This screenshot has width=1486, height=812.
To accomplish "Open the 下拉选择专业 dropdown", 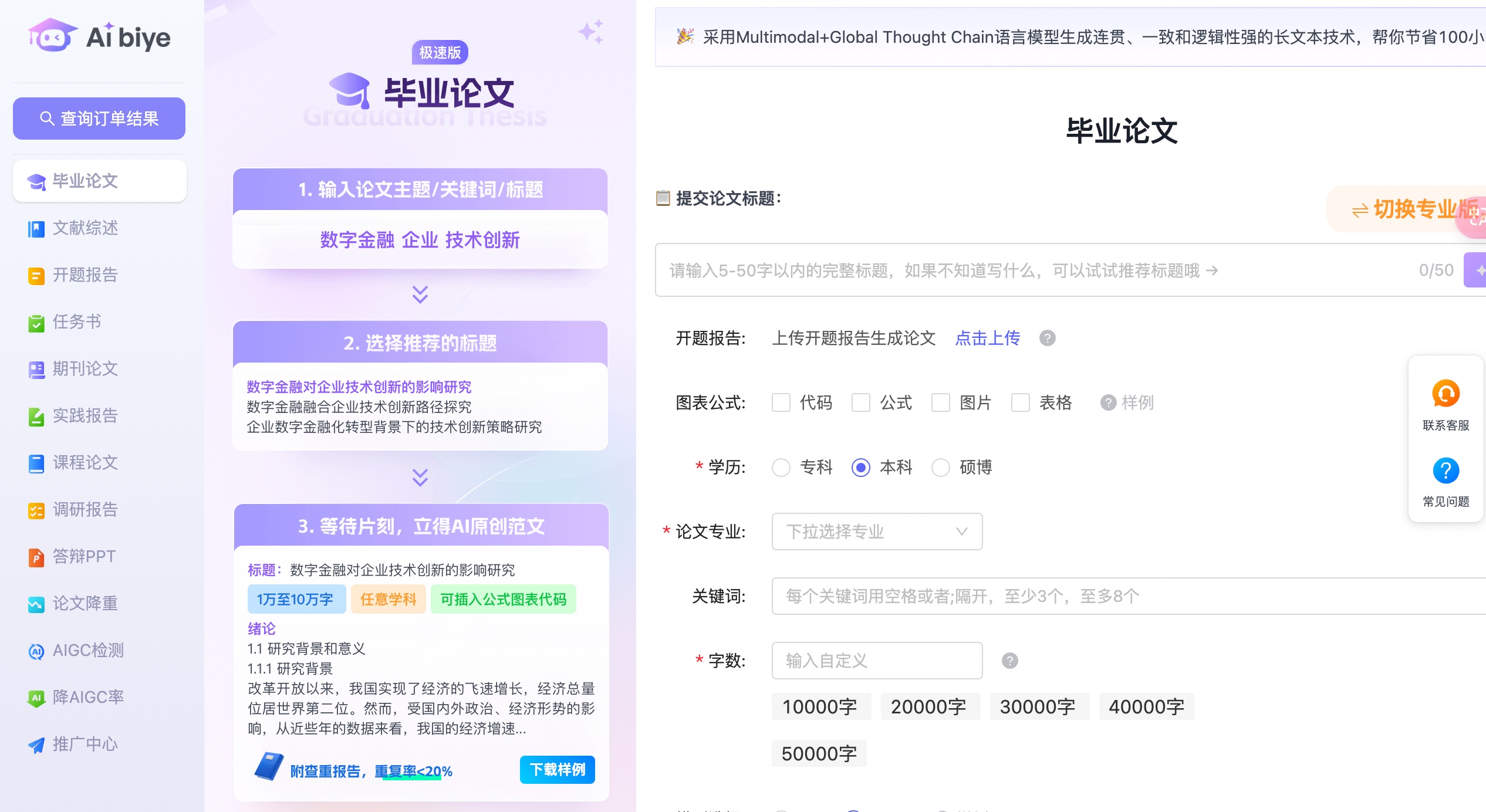I will click(x=877, y=532).
